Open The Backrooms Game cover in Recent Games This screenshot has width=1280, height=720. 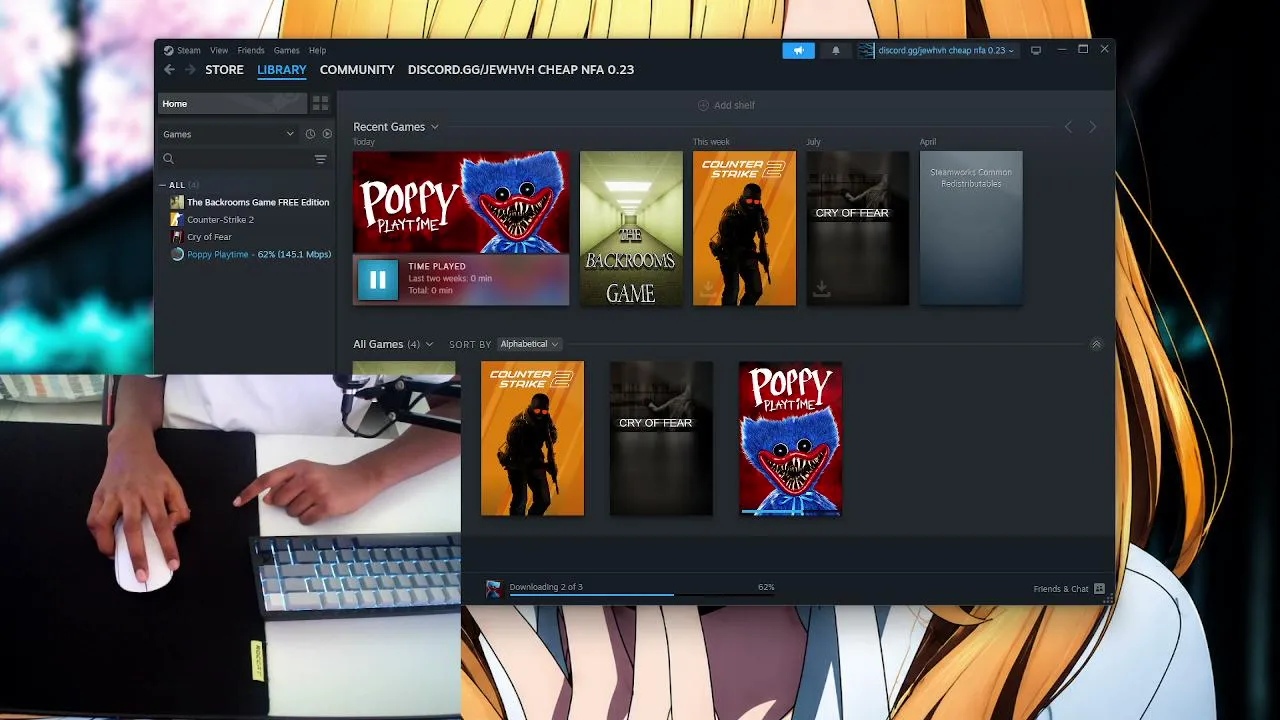pos(631,228)
